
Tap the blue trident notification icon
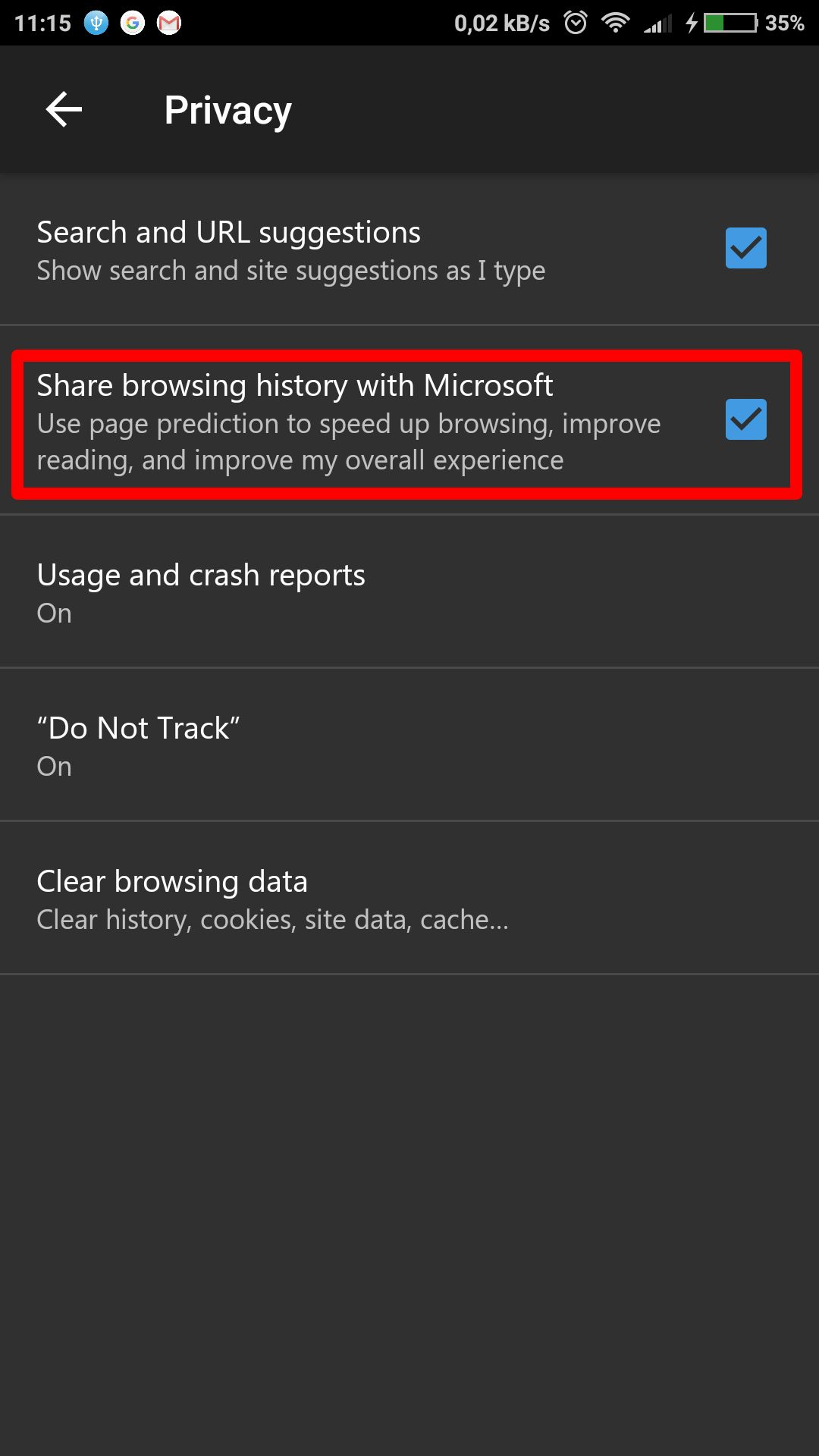pyautogui.click(x=96, y=24)
